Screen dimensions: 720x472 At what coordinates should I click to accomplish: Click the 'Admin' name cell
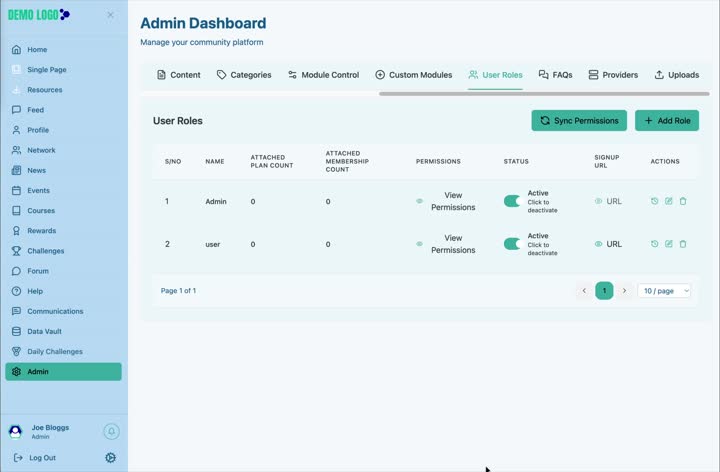216,202
